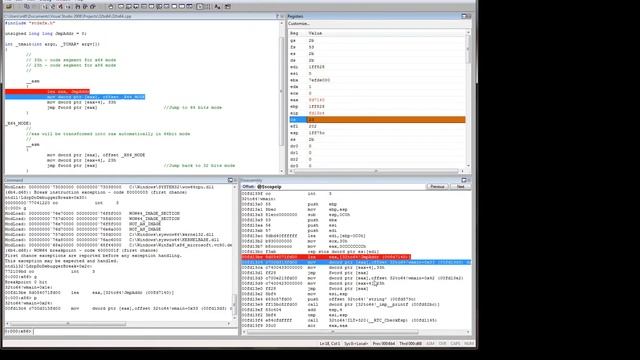Open the Command window via toolbar icon
Image resolution: width=640 pixels, height=360 pixels.
point(121,7)
